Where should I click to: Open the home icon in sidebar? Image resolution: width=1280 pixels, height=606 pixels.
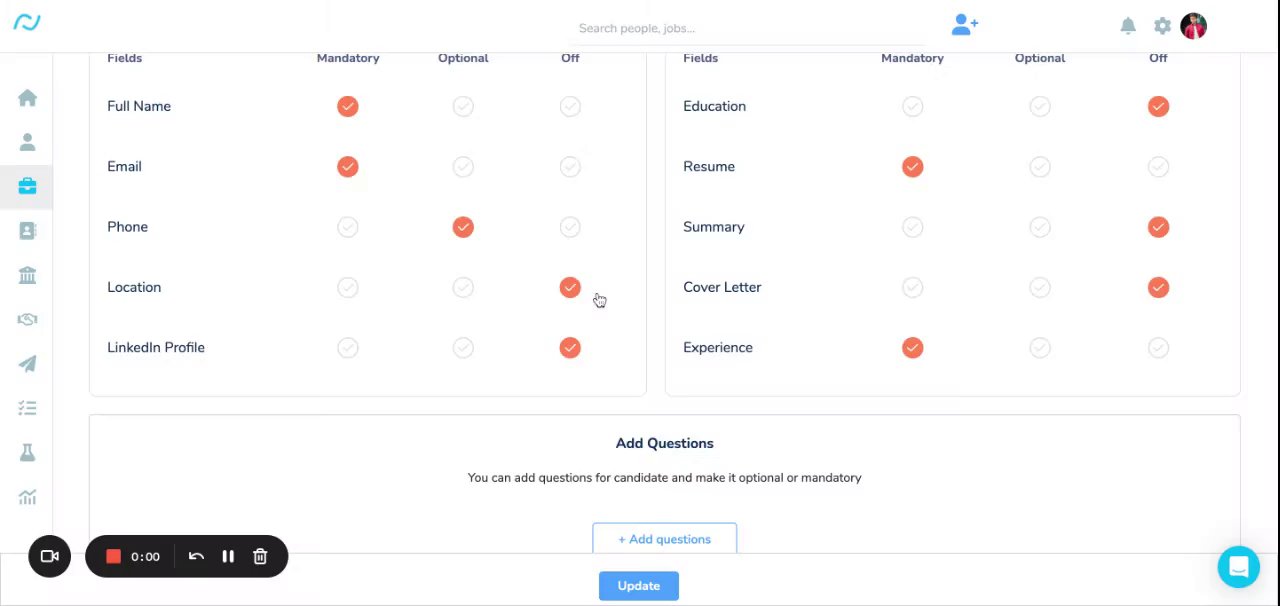(x=27, y=98)
